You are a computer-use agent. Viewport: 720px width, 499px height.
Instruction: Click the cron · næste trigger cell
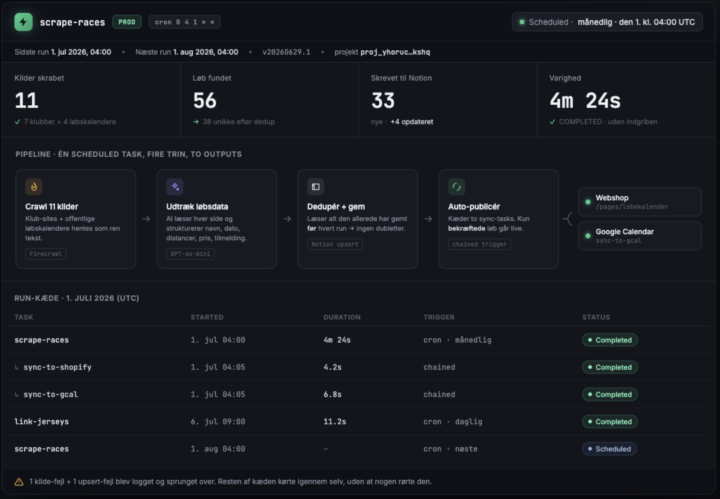(450, 449)
